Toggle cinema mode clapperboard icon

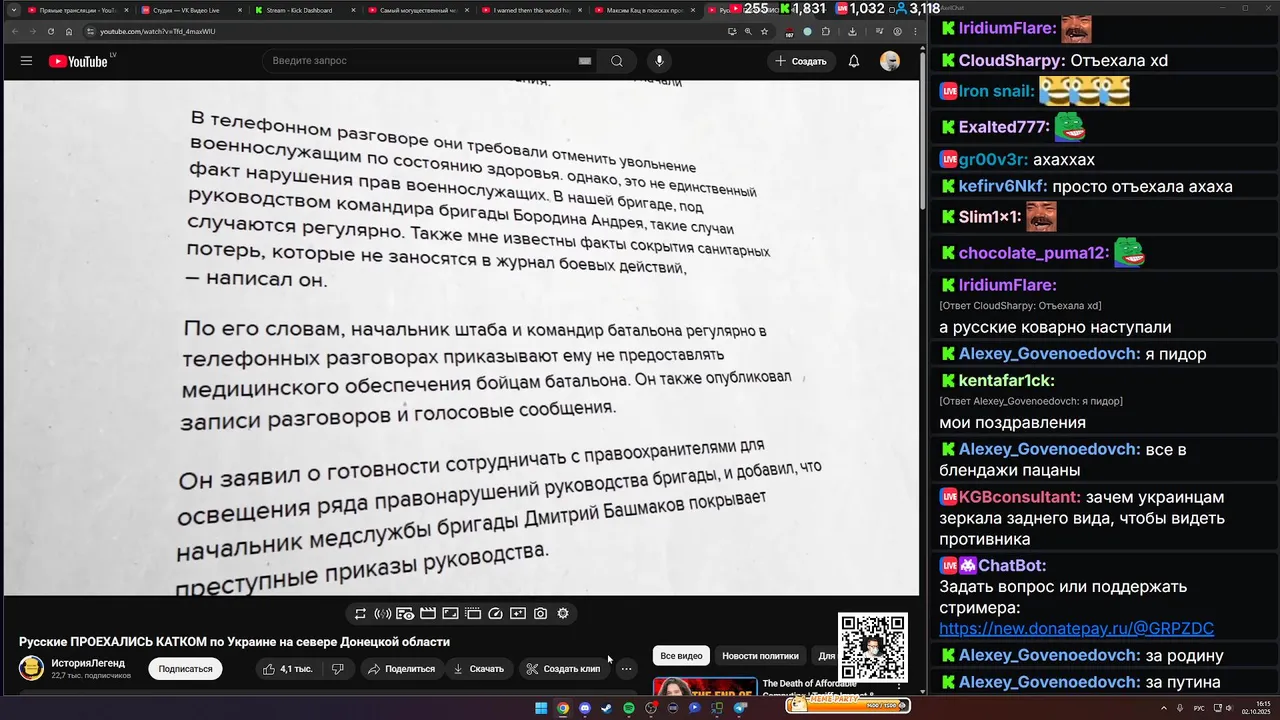tap(428, 614)
